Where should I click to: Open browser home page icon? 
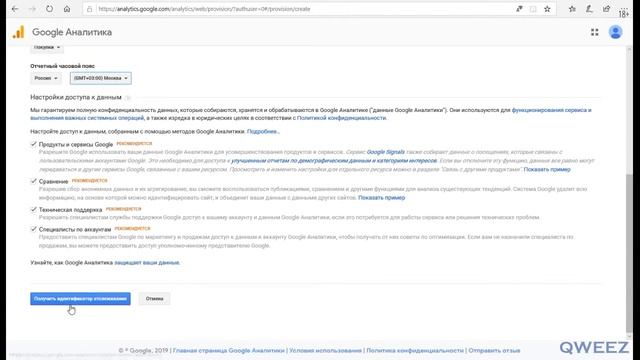pyautogui.click(x=67, y=9)
